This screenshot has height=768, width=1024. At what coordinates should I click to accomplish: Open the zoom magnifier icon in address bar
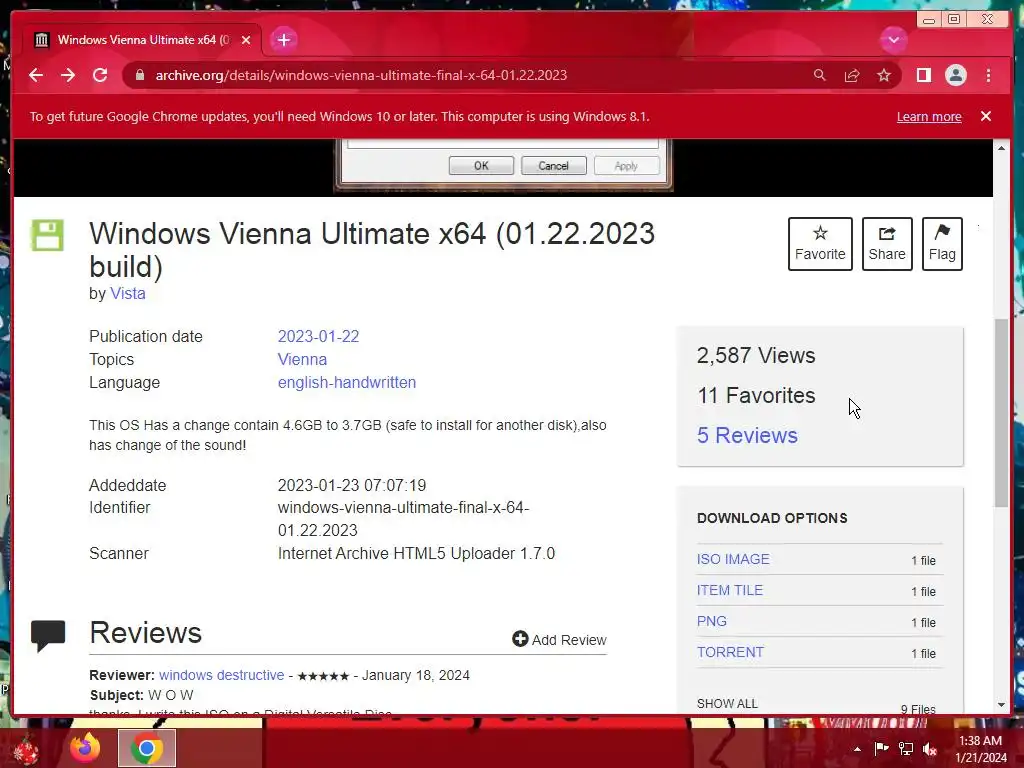click(x=820, y=75)
